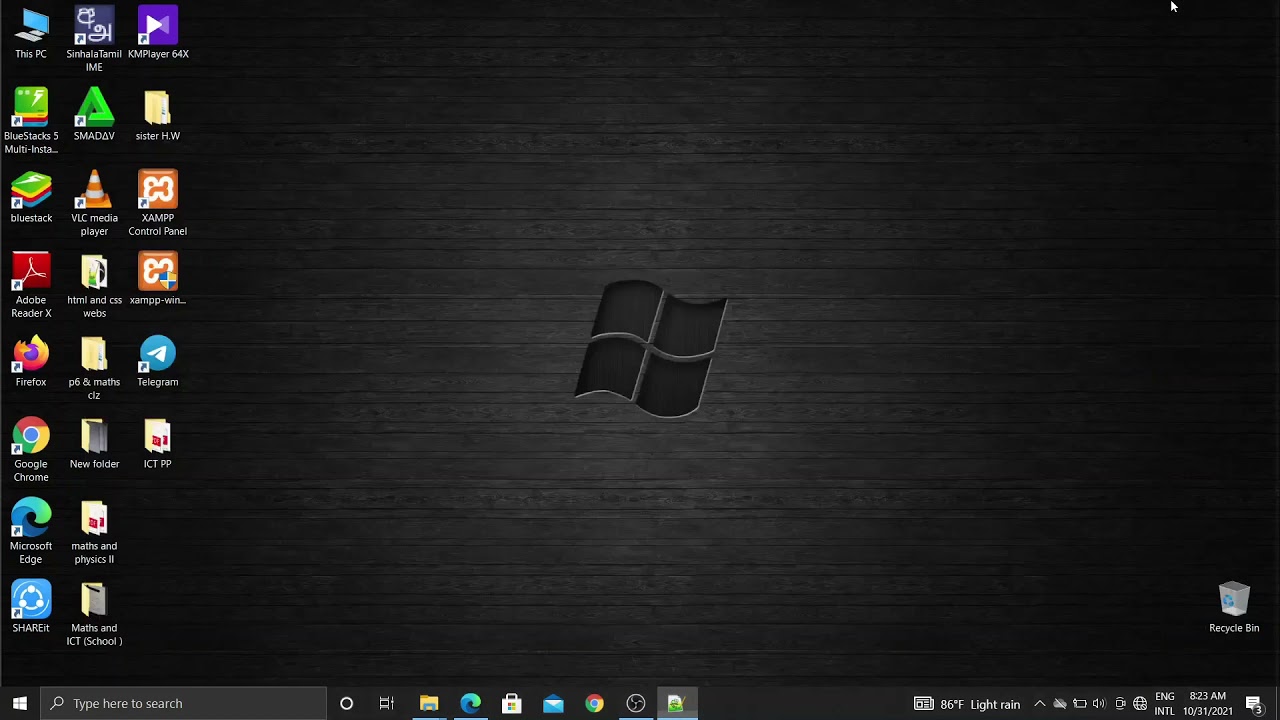Open the Meet Now tray icon

1120,704
